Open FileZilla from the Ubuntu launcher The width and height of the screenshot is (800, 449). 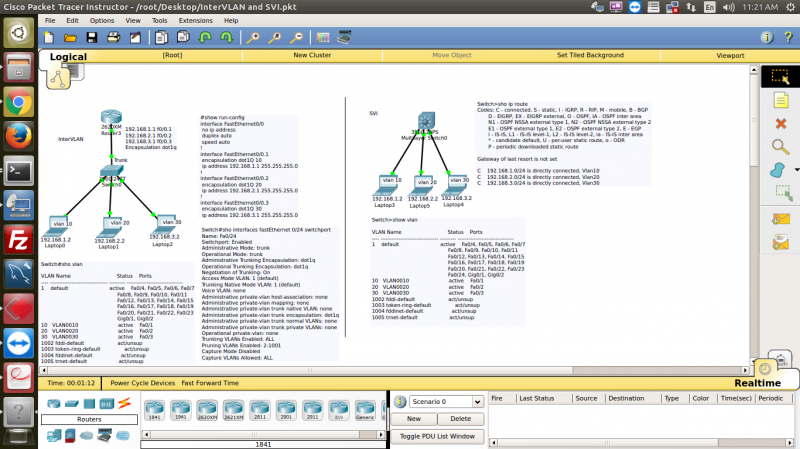(19, 240)
